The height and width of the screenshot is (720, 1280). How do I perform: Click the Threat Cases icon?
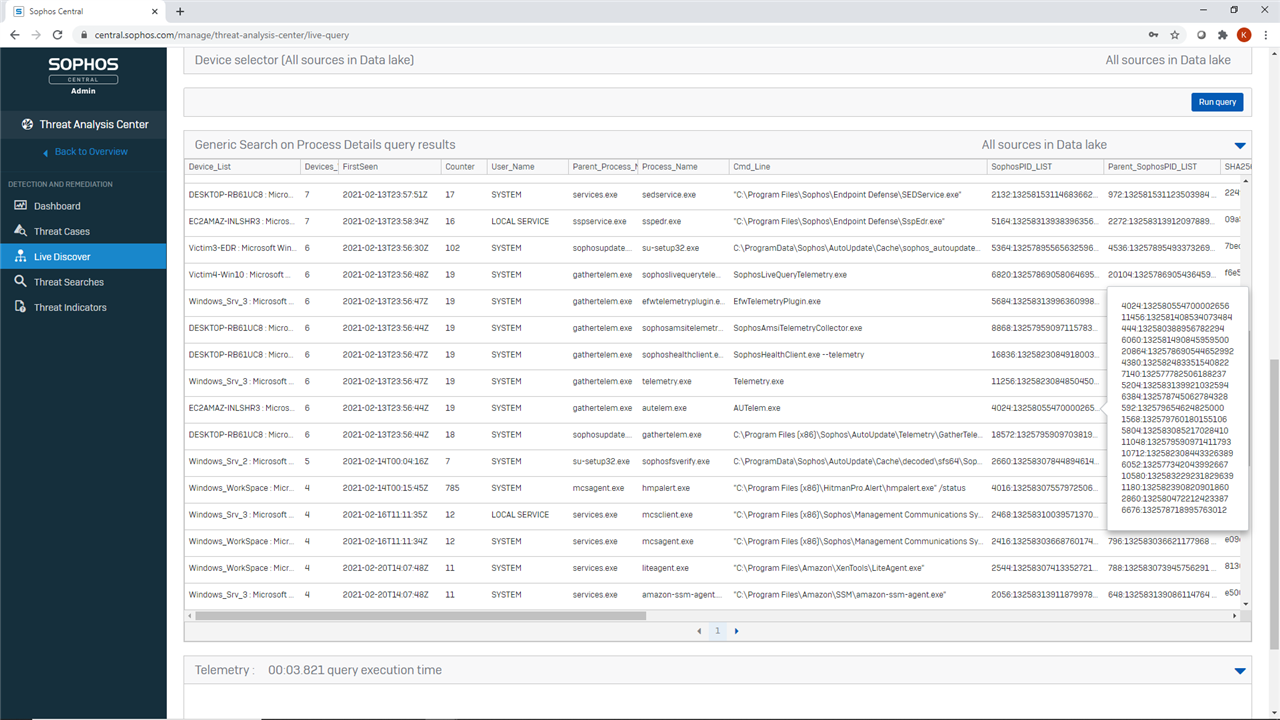pos(20,231)
